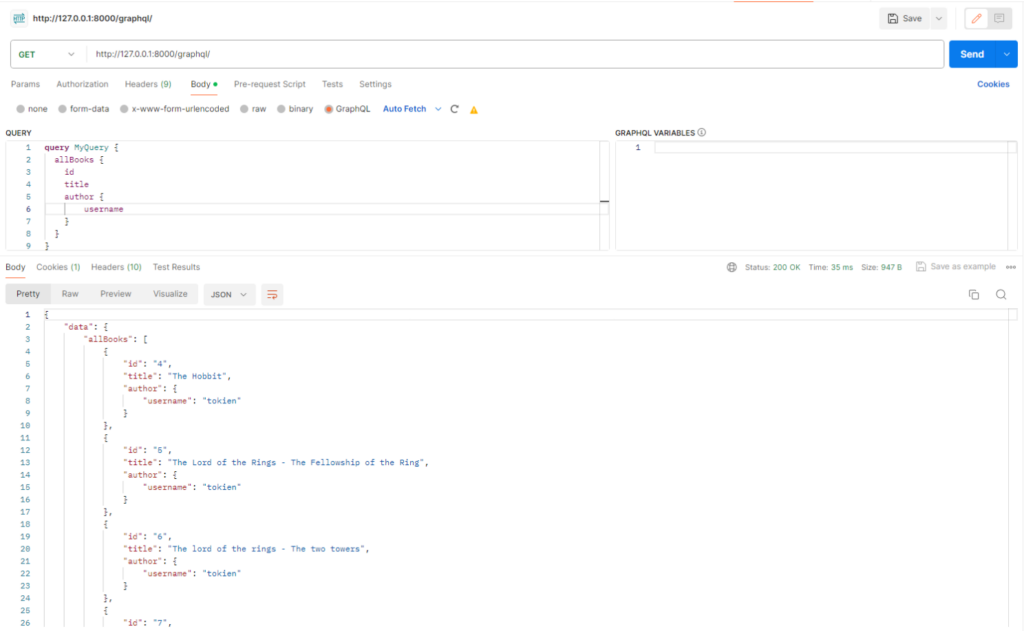Image resolution: width=1024 pixels, height=631 pixels.
Task: Select the binary body type
Action: click(295, 109)
